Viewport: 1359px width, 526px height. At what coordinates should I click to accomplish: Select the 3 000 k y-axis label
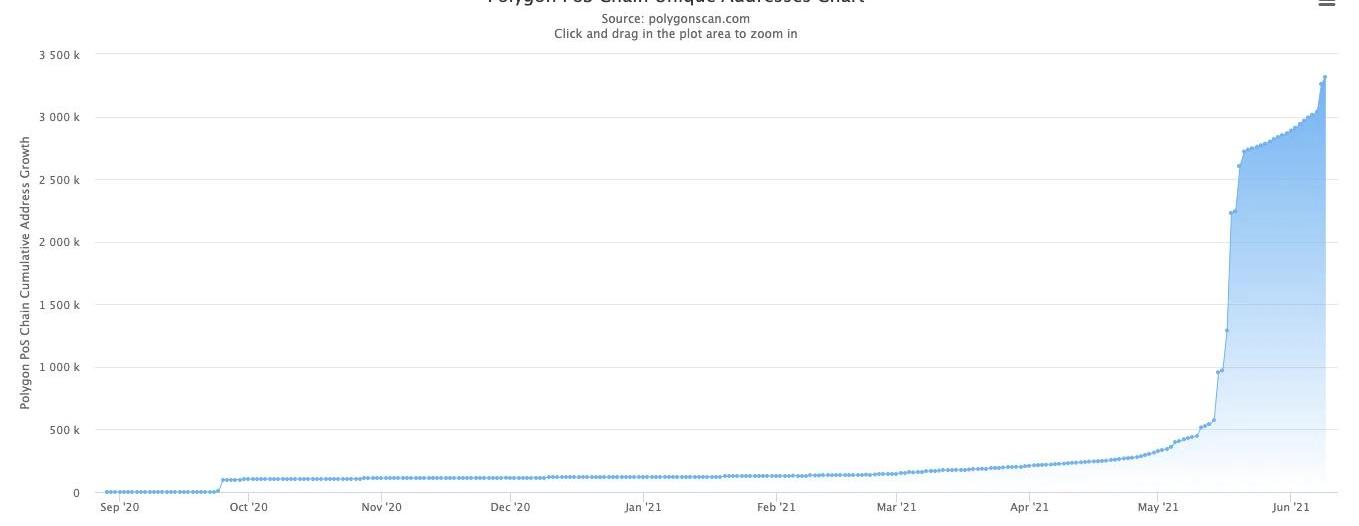(x=59, y=118)
